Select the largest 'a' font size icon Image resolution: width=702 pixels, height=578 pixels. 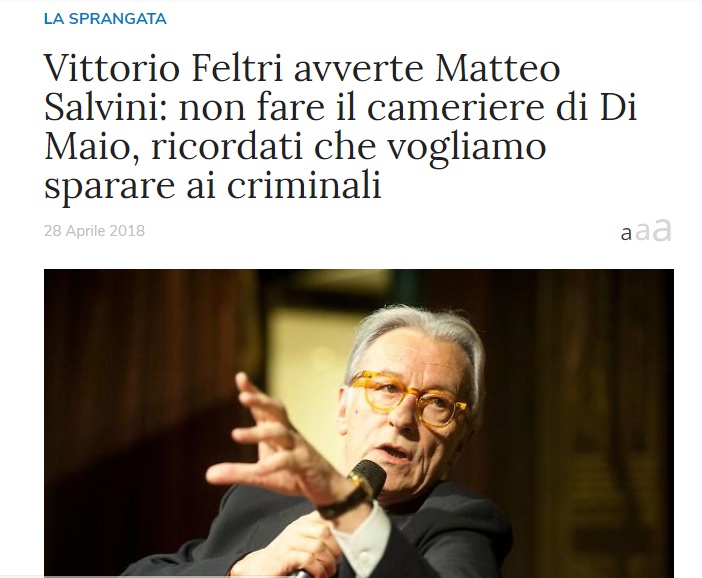pyautogui.click(x=662, y=230)
